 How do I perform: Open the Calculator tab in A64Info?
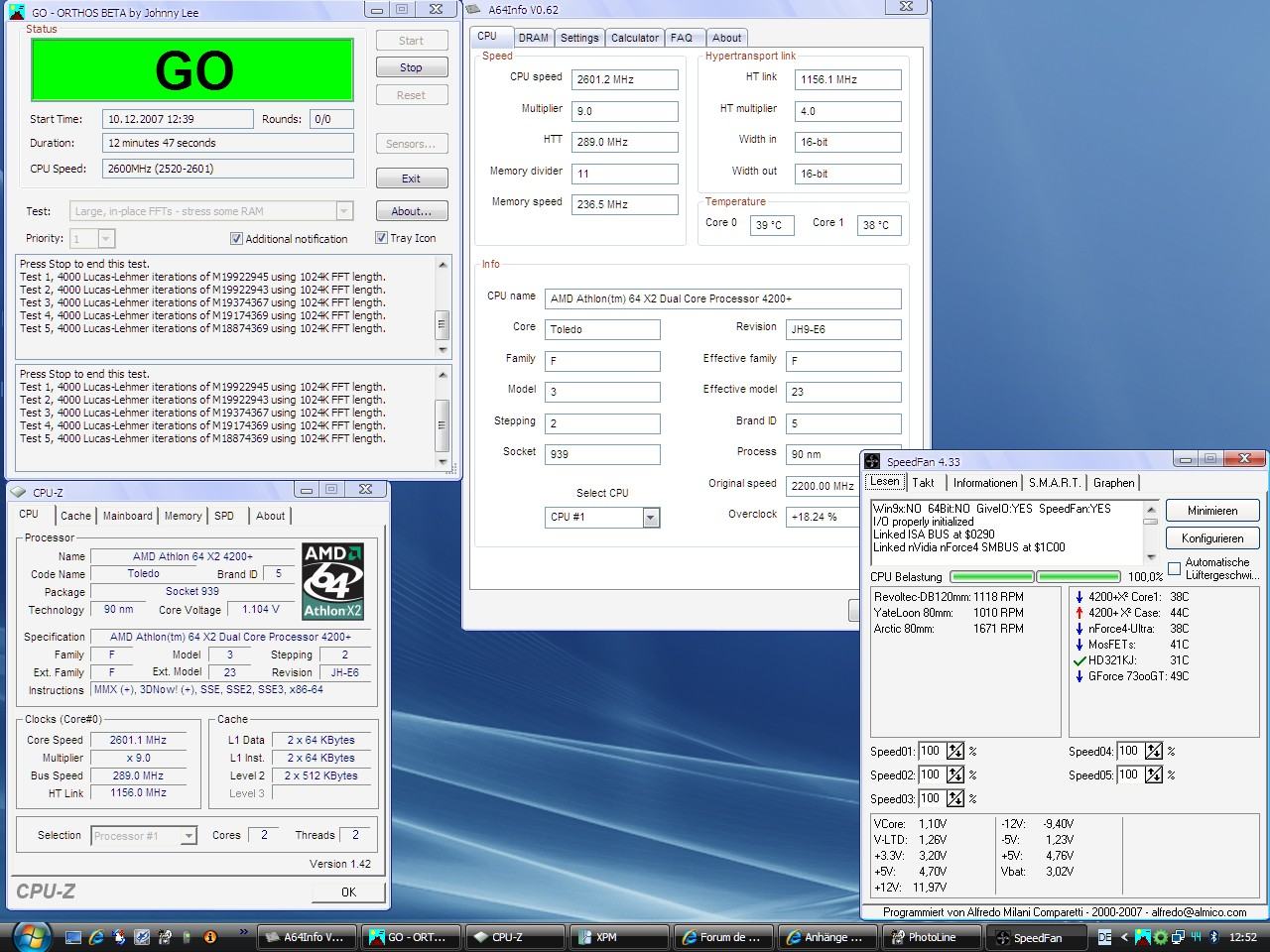[x=635, y=38]
